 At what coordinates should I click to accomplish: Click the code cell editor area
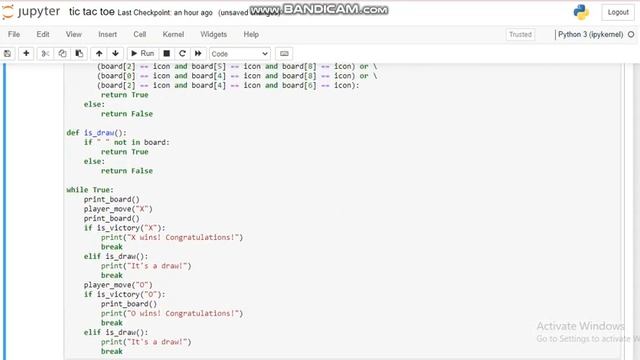pos(342,211)
